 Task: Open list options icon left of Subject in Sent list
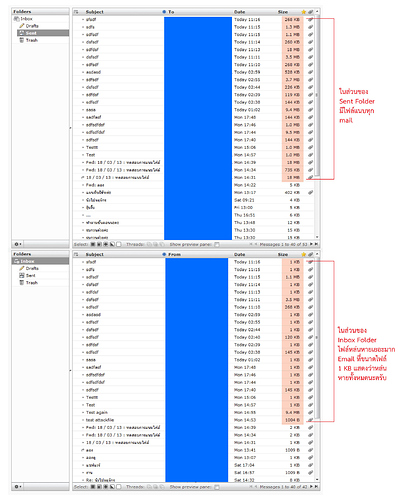pos(76,12)
